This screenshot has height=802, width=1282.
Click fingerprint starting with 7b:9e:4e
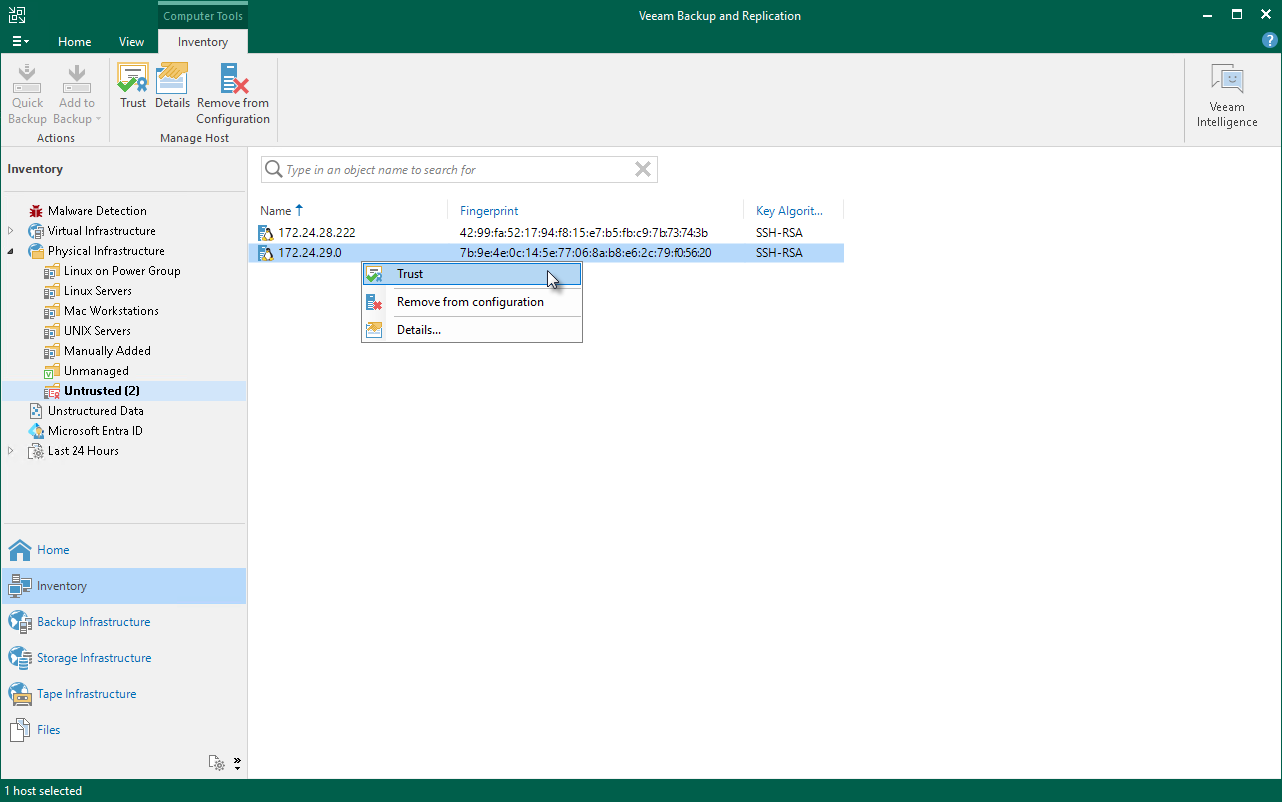[x=585, y=253]
